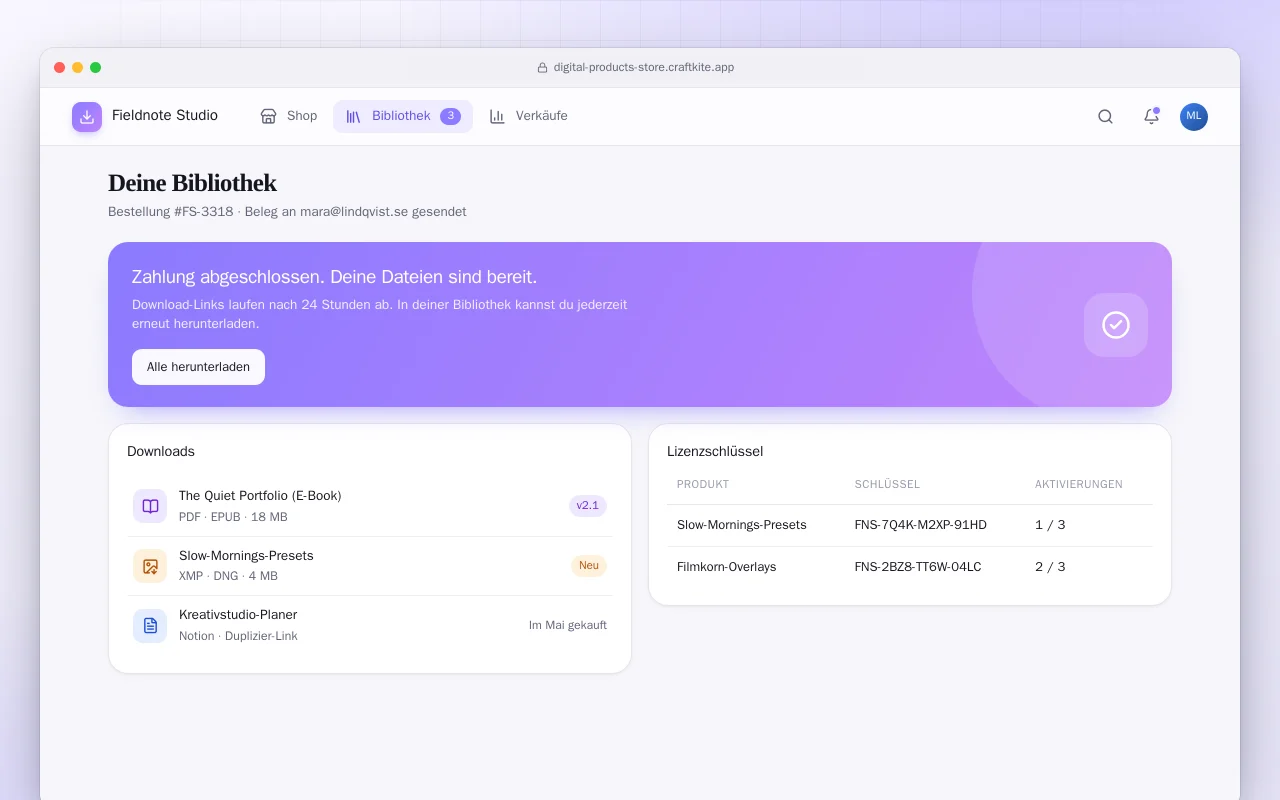This screenshot has height=800, width=1280.
Task: Go to the Shop tab
Action: click(x=289, y=116)
